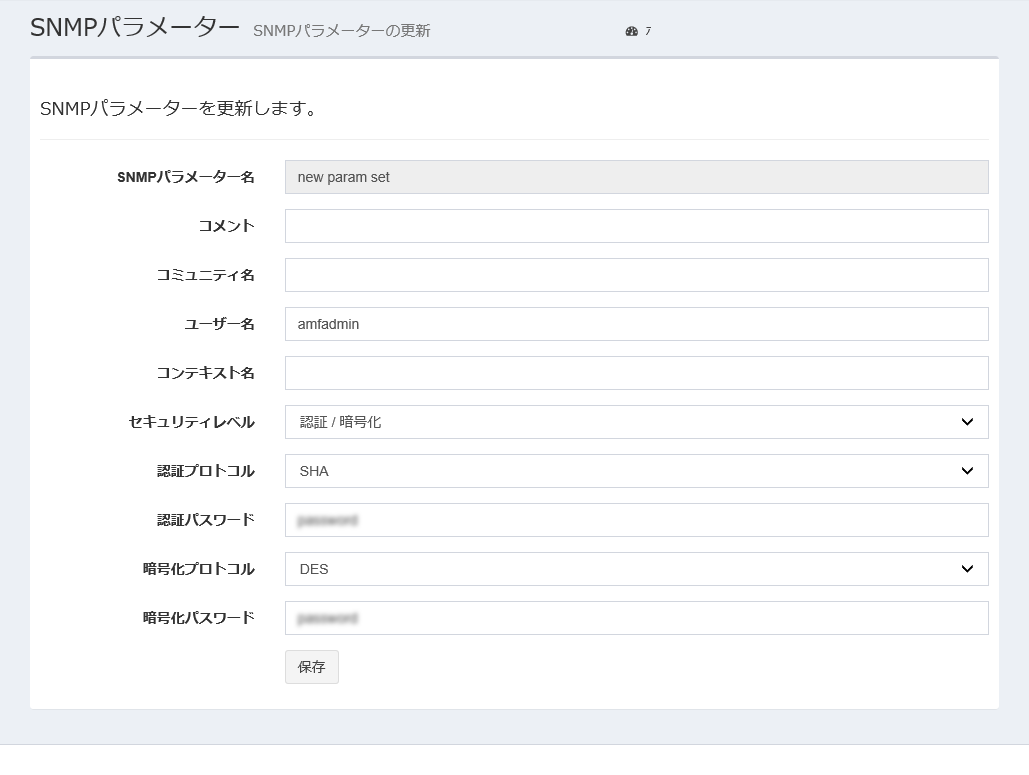Click the number 7 beside the gauge icon
This screenshot has height=775, width=1029.
click(x=648, y=32)
